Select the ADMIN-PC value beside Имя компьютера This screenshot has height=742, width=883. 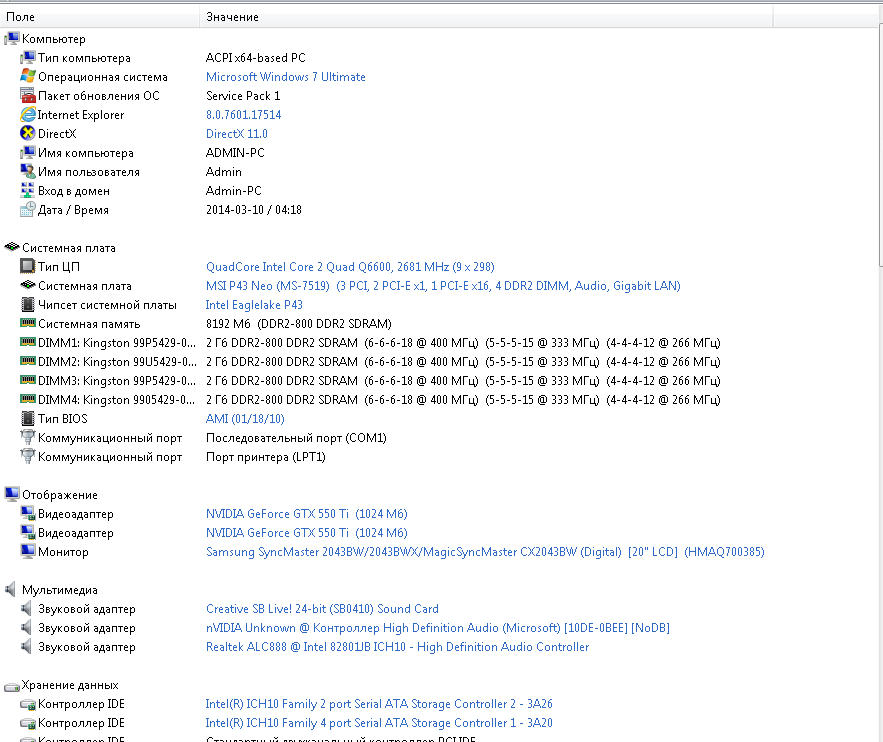pos(235,153)
